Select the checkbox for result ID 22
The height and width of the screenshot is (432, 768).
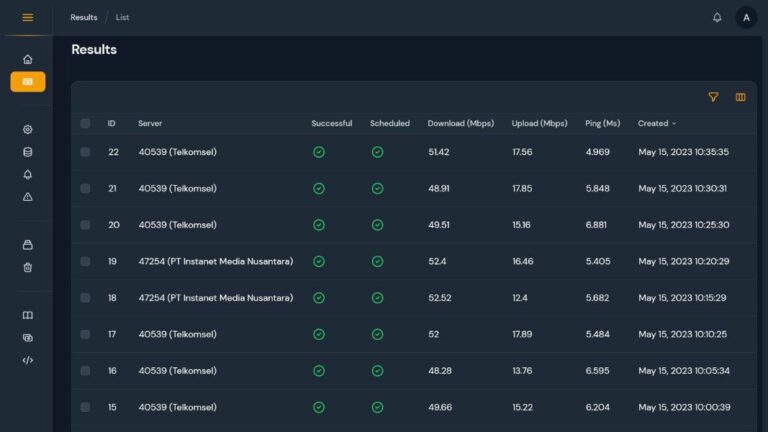[x=85, y=152]
